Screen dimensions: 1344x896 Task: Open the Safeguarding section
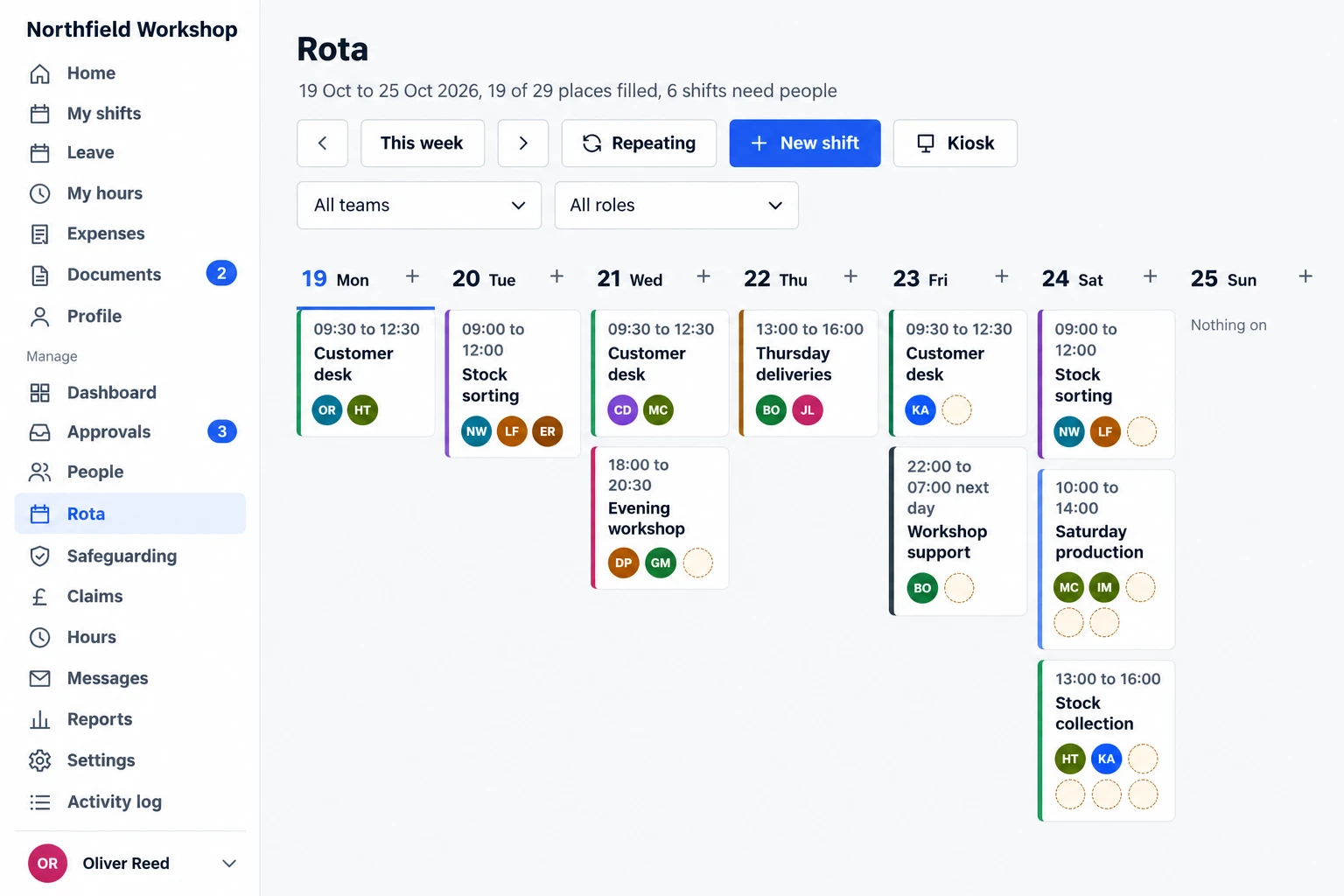coord(130,556)
